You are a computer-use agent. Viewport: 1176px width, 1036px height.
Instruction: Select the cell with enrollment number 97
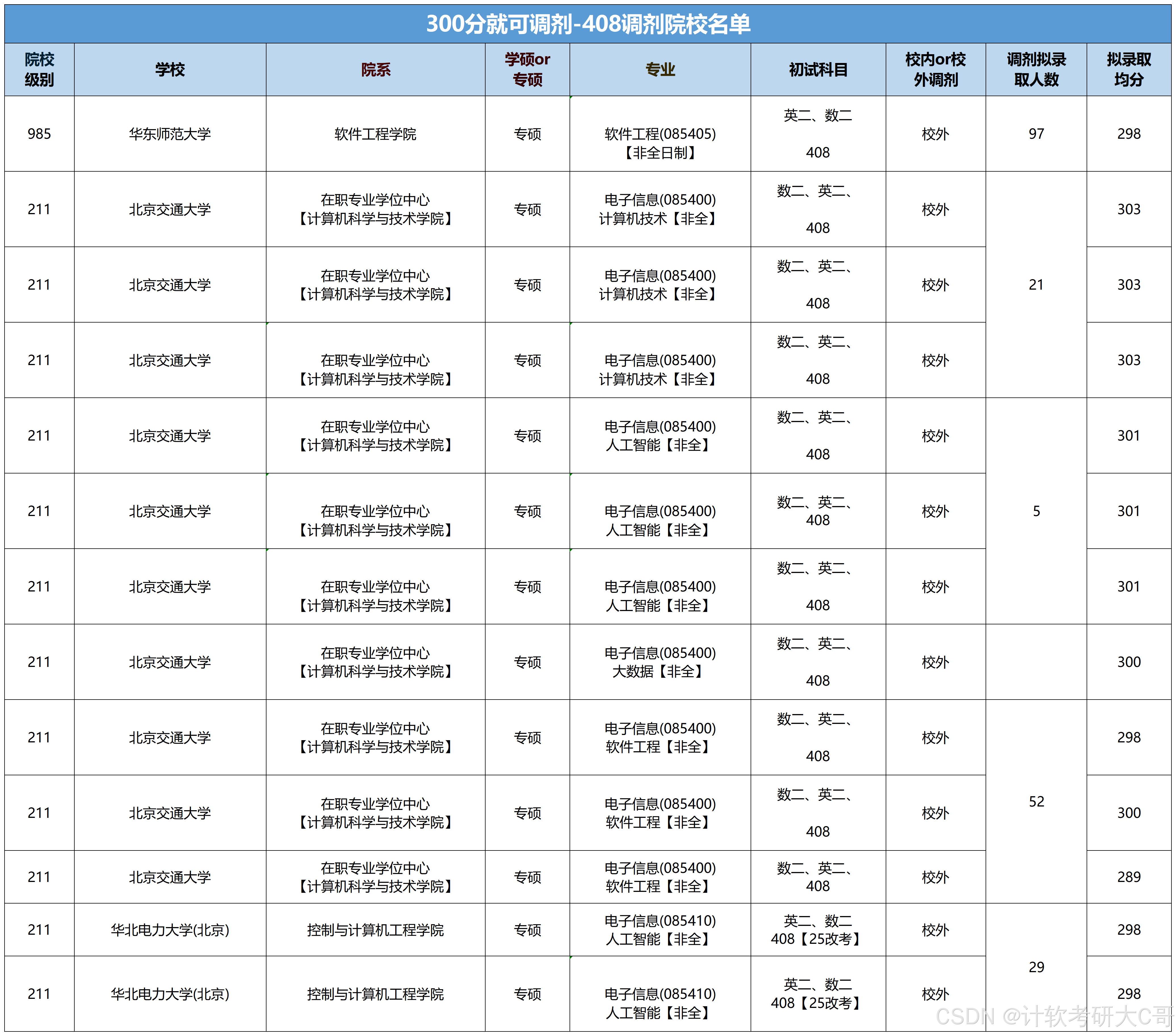(1036, 134)
